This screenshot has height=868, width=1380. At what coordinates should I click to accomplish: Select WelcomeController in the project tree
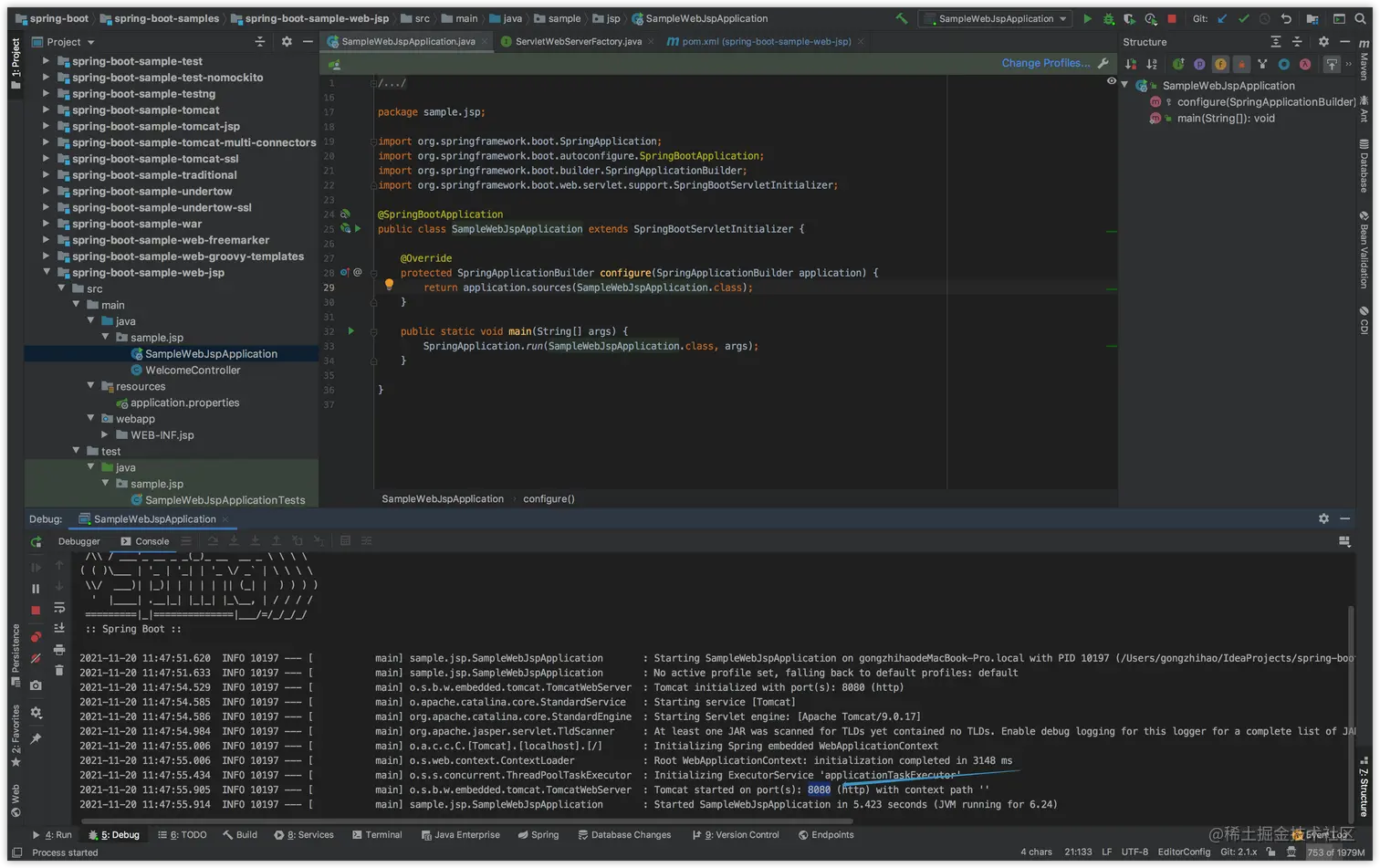click(193, 370)
